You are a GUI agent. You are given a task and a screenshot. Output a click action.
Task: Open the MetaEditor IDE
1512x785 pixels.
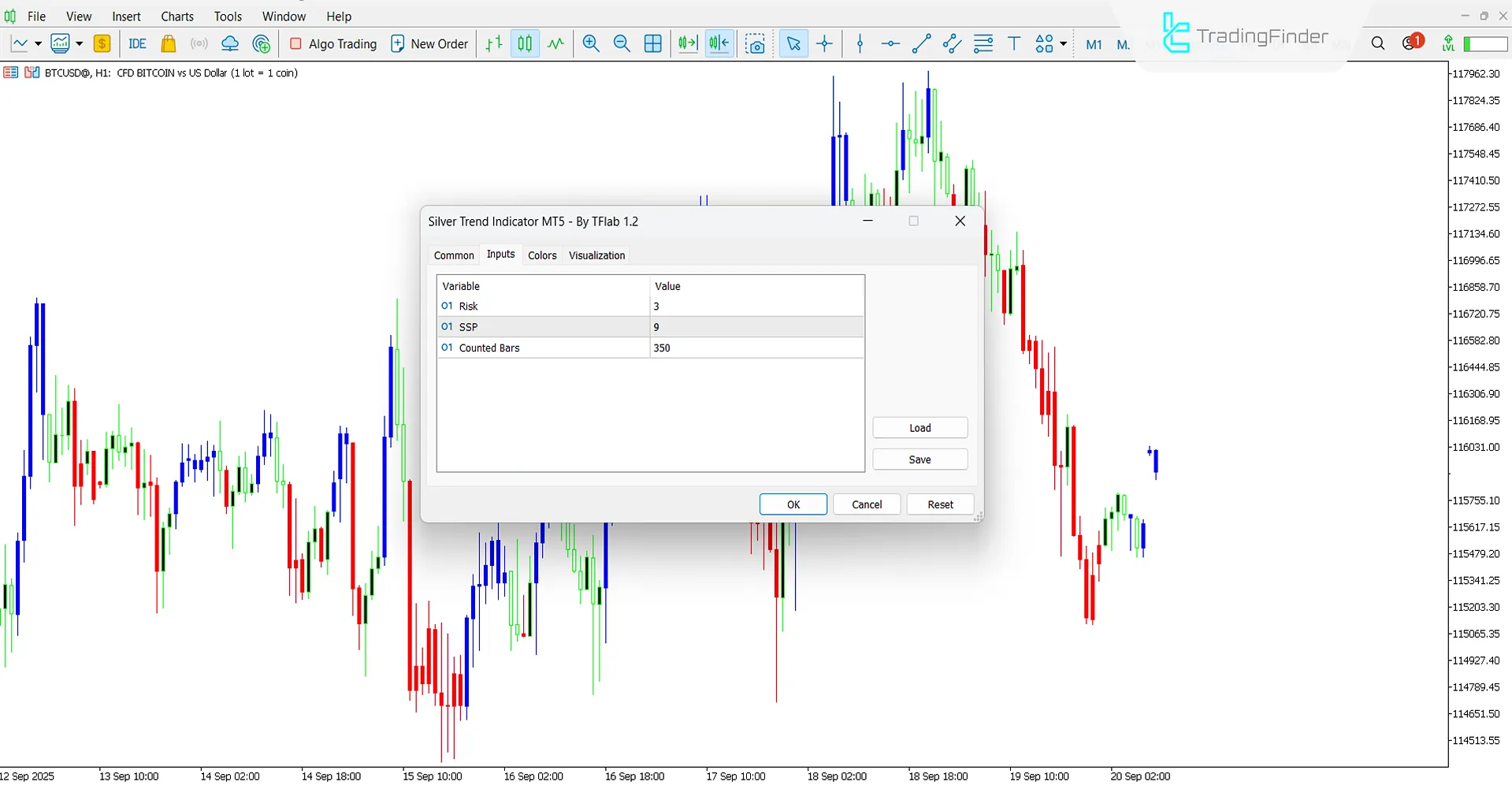[137, 43]
